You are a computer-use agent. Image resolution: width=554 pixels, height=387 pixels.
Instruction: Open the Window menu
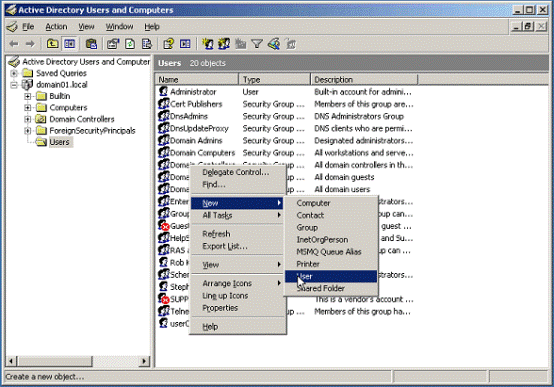click(119, 27)
